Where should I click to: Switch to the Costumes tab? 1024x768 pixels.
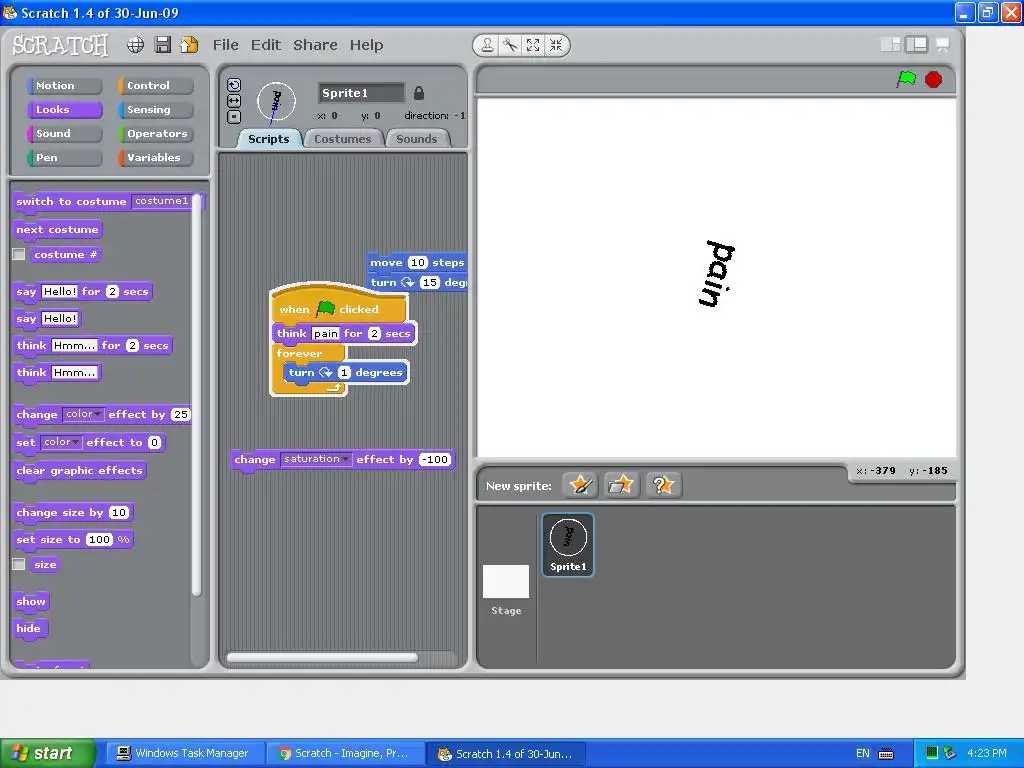342,139
